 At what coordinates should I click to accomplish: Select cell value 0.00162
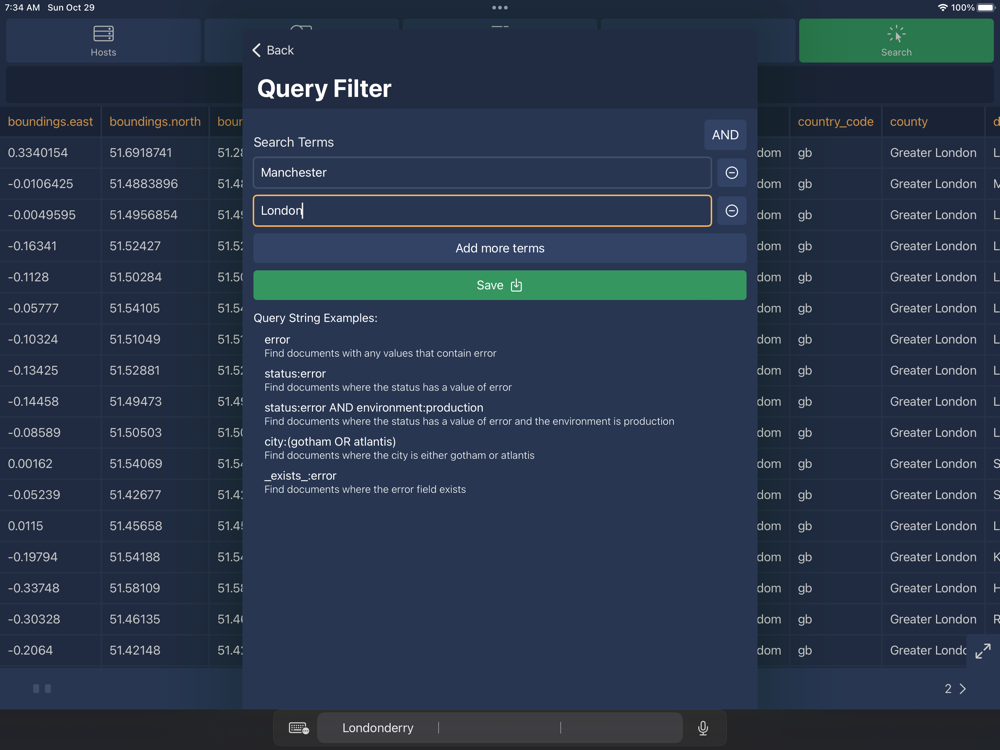[30, 464]
